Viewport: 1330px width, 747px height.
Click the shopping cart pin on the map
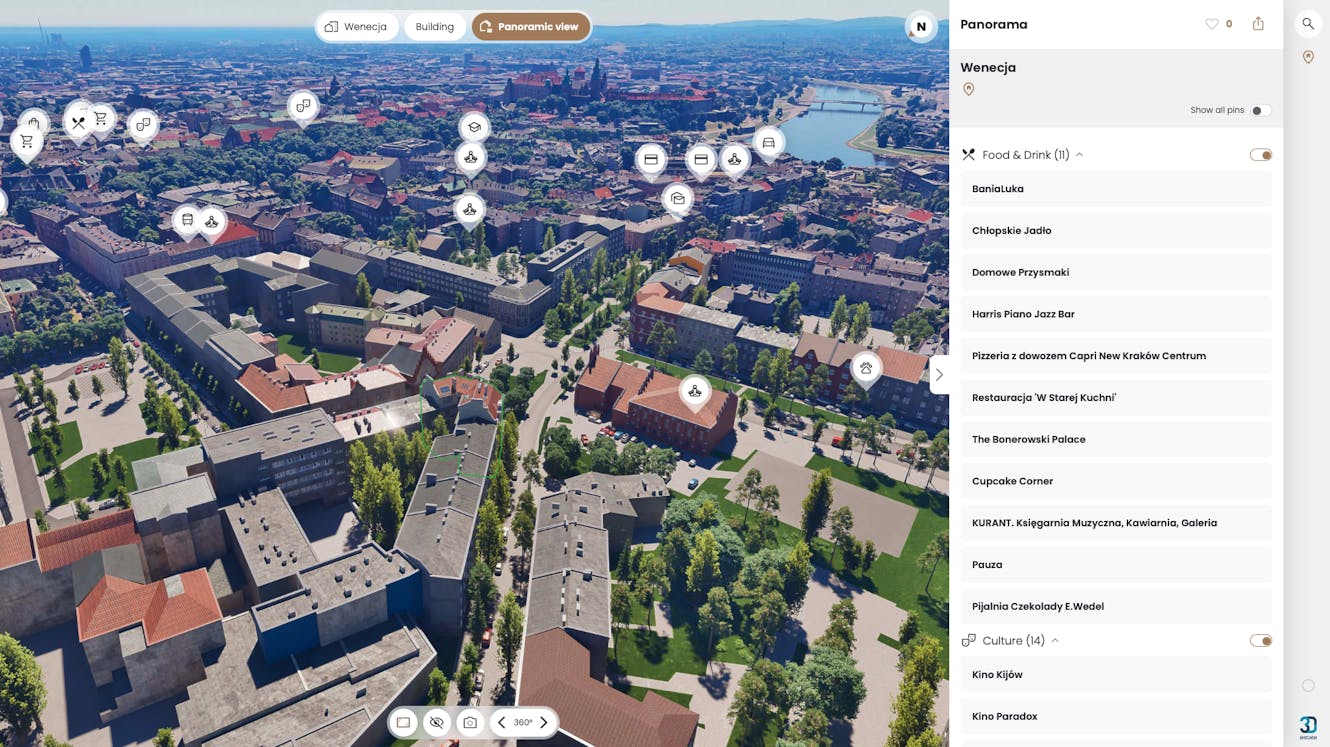pyautogui.click(x=26, y=141)
